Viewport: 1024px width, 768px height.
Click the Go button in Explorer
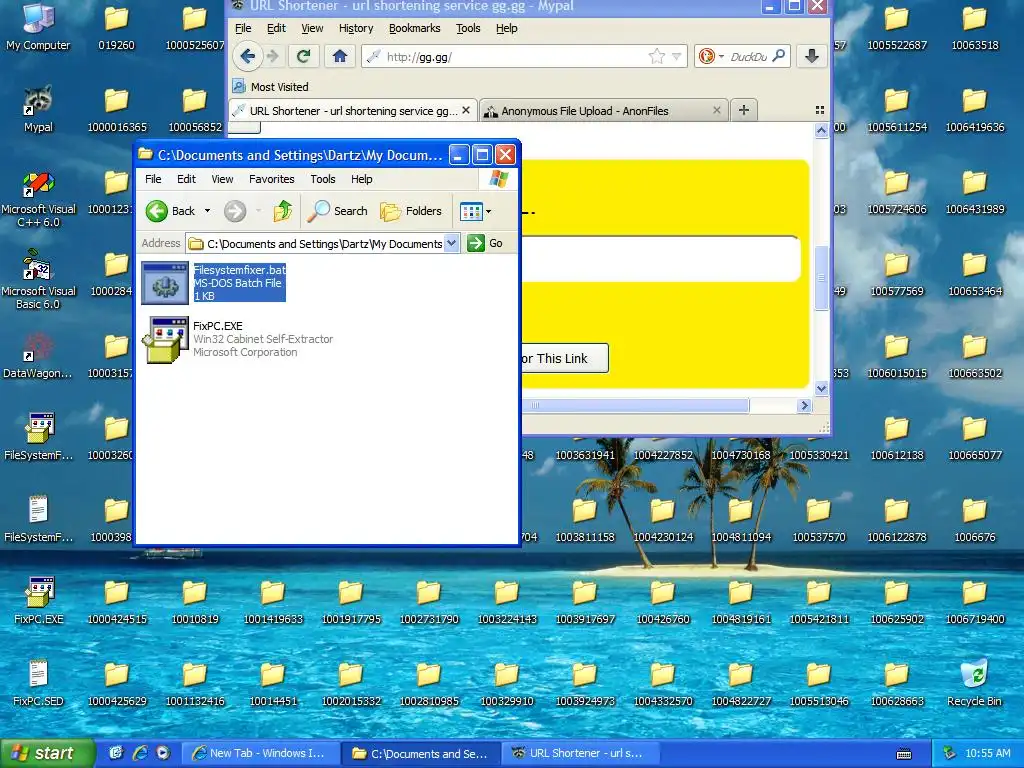[486, 243]
